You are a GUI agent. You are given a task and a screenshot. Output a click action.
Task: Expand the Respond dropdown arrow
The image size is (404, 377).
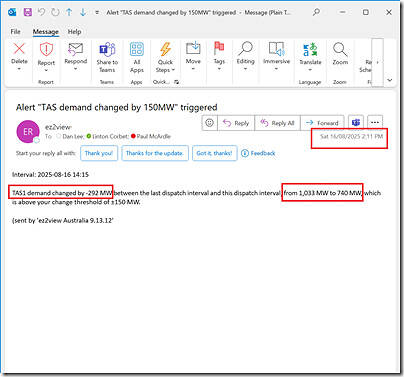coord(76,69)
